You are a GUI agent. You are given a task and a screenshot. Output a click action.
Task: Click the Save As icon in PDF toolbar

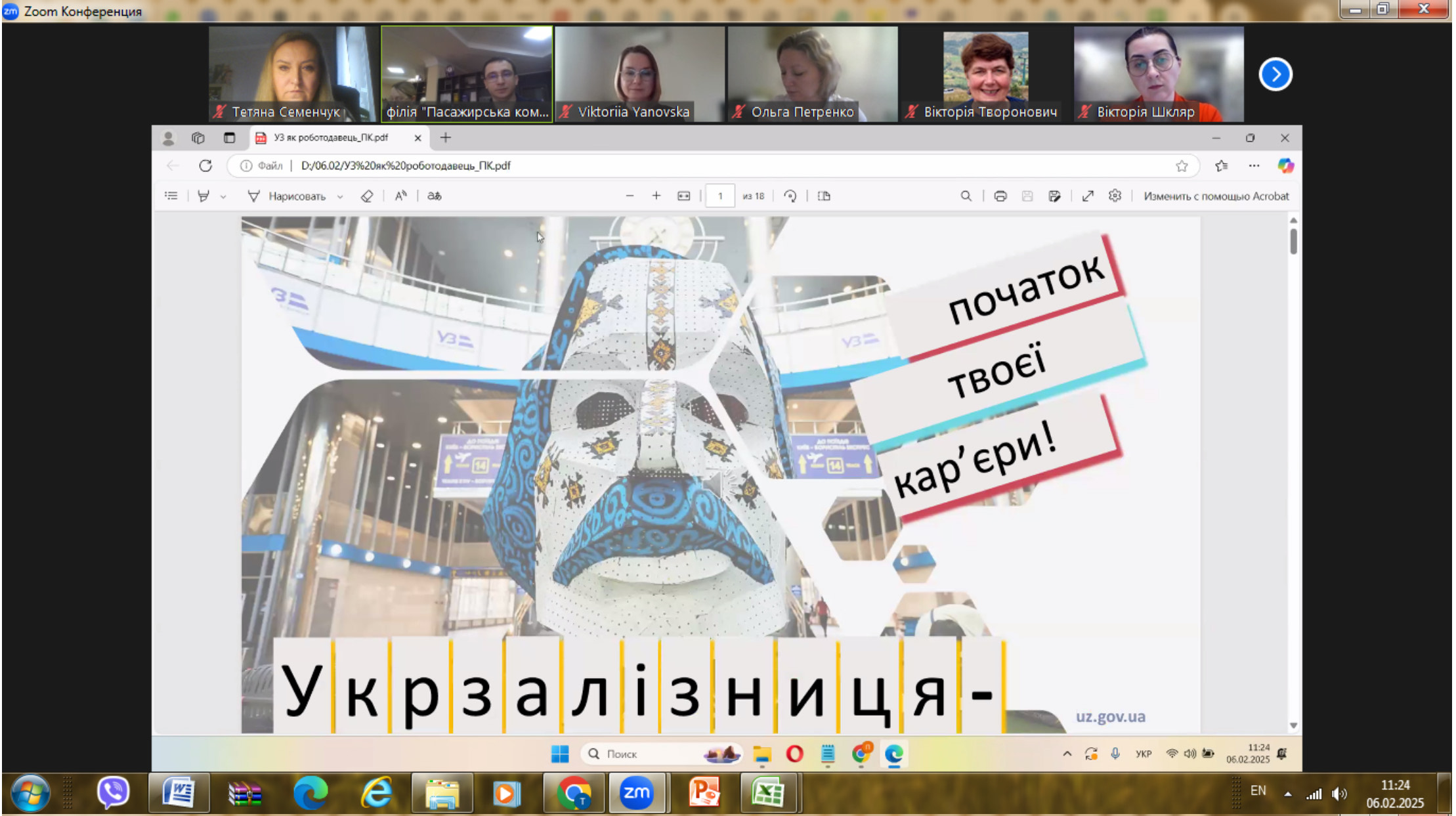(1054, 196)
